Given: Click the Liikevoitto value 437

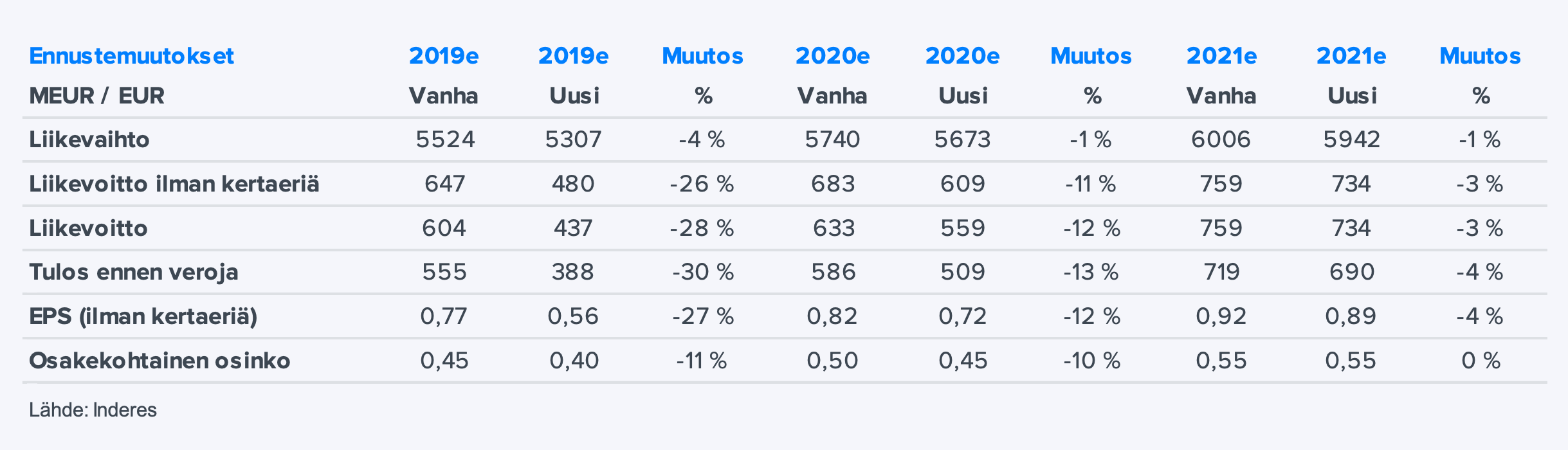Looking at the screenshot, I should click(x=573, y=228).
